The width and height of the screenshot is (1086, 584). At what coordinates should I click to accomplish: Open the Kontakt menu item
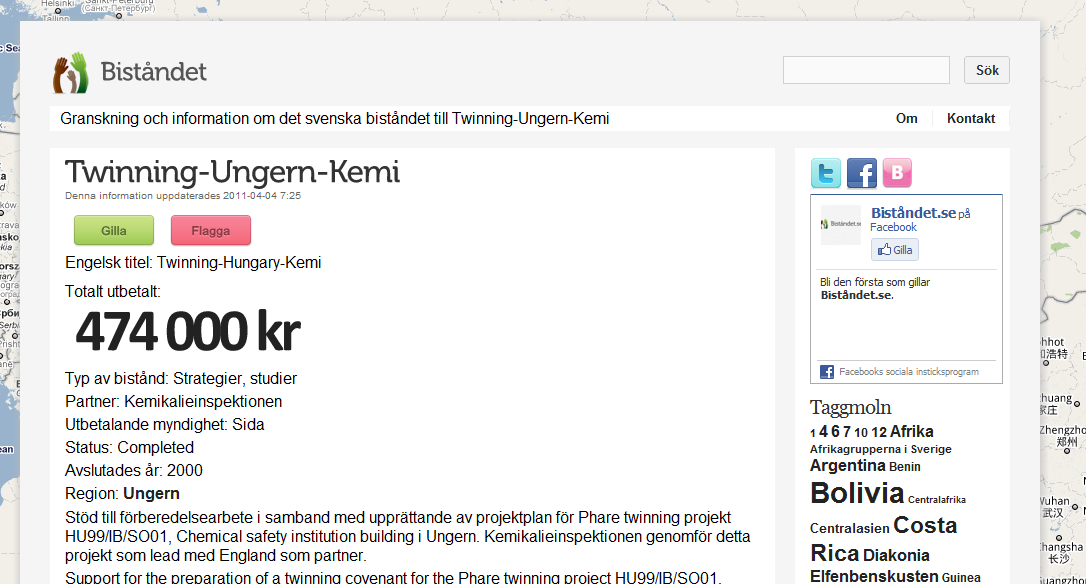coord(971,118)
